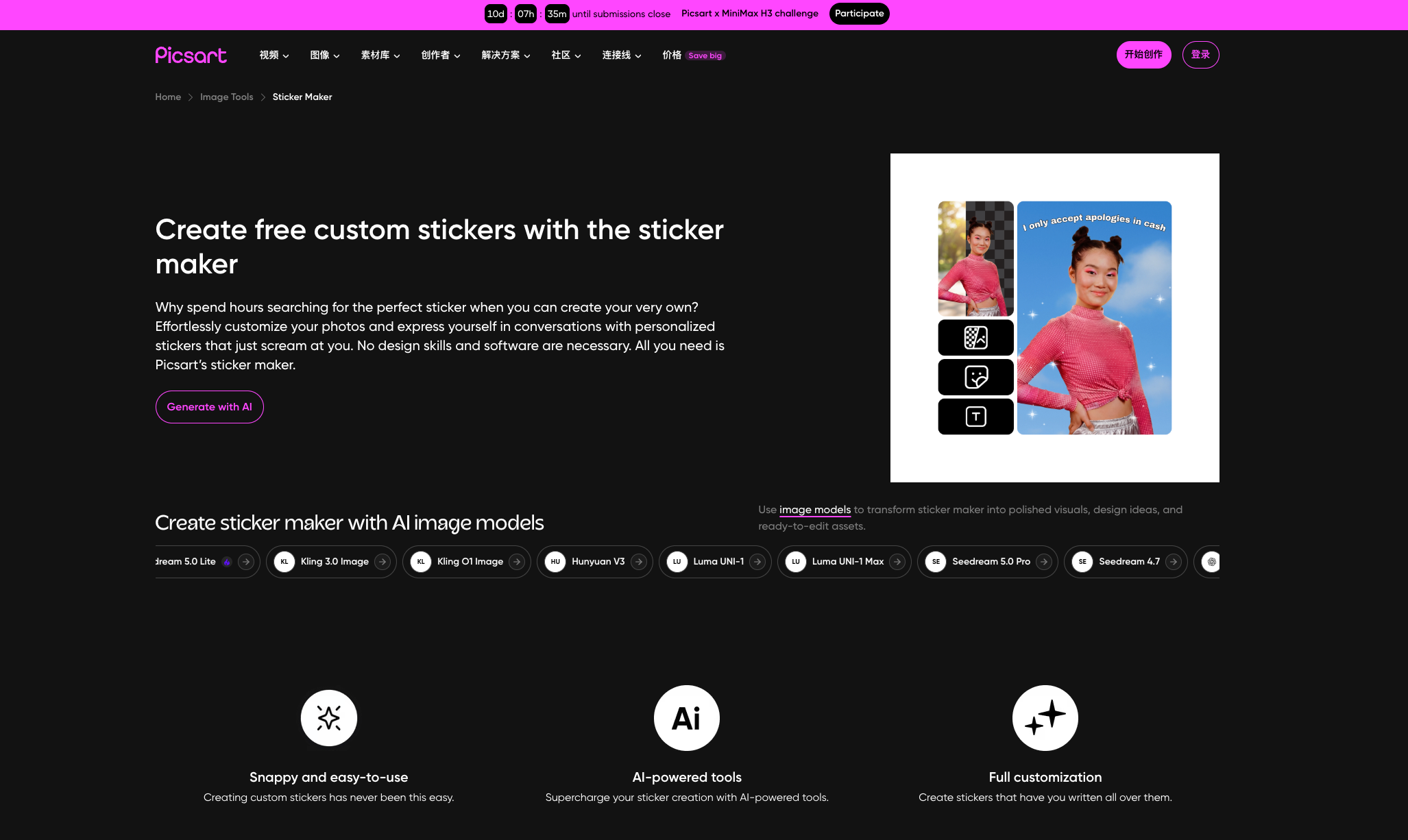Click the sparkle icon above Snappy and easy-to-use
The height and width of the screenshot is (840, 1408).
click(x=329, y=718)
